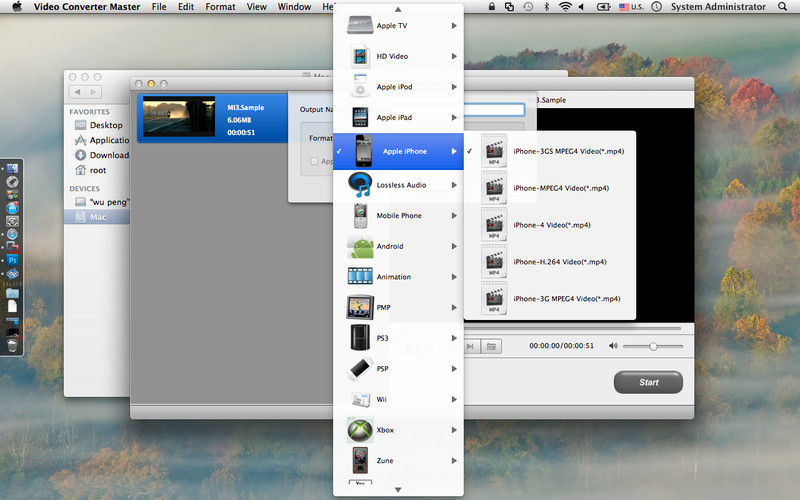The image size is (800, 500).
Task: Choose iPhone-MPEG4 Video(*.mp4) label
Action: [x=561, y=188]
